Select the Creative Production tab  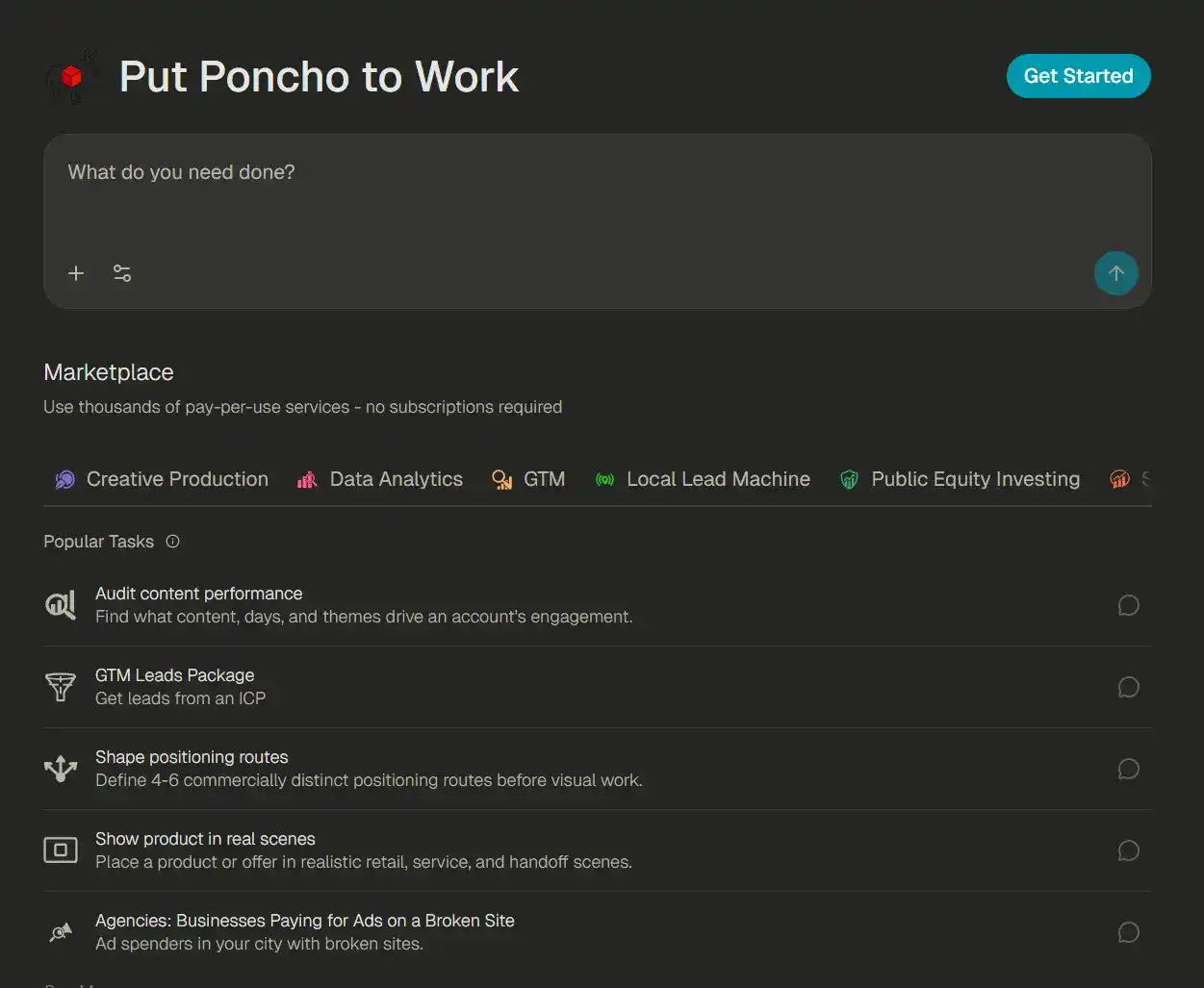coord(162,479)
